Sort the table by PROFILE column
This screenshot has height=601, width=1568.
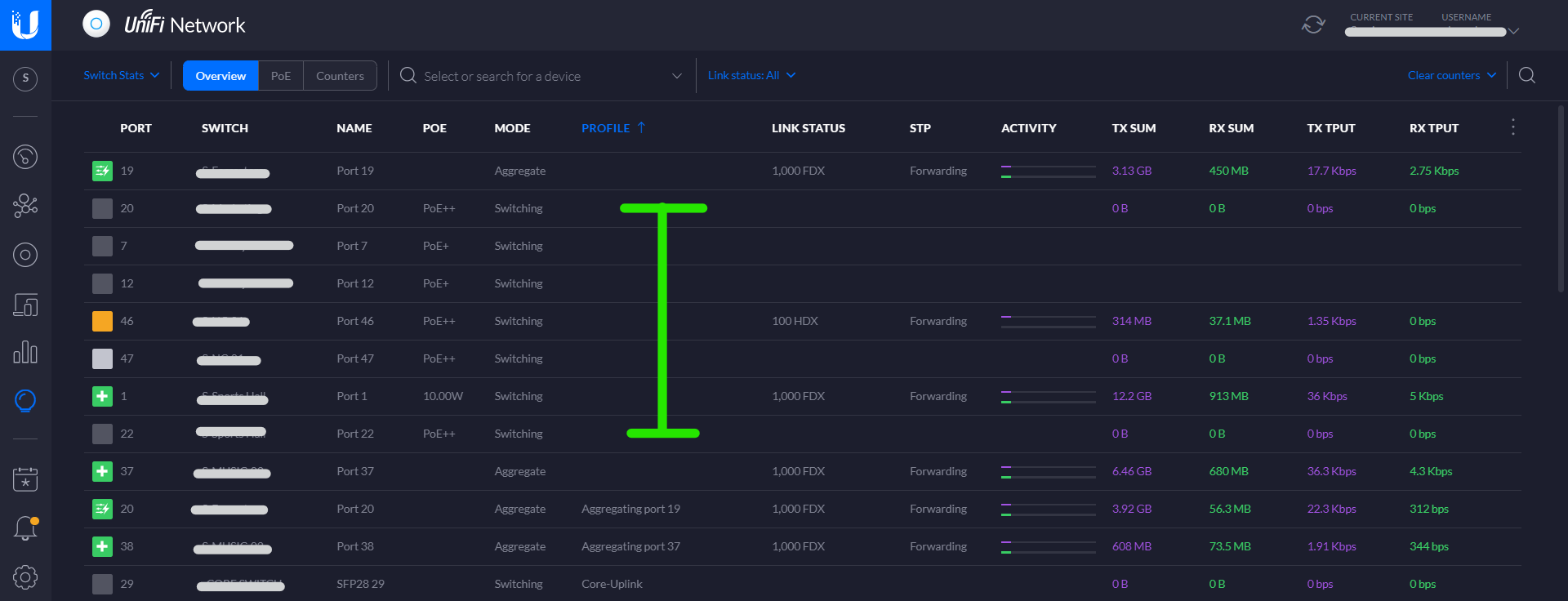[606, 128]
